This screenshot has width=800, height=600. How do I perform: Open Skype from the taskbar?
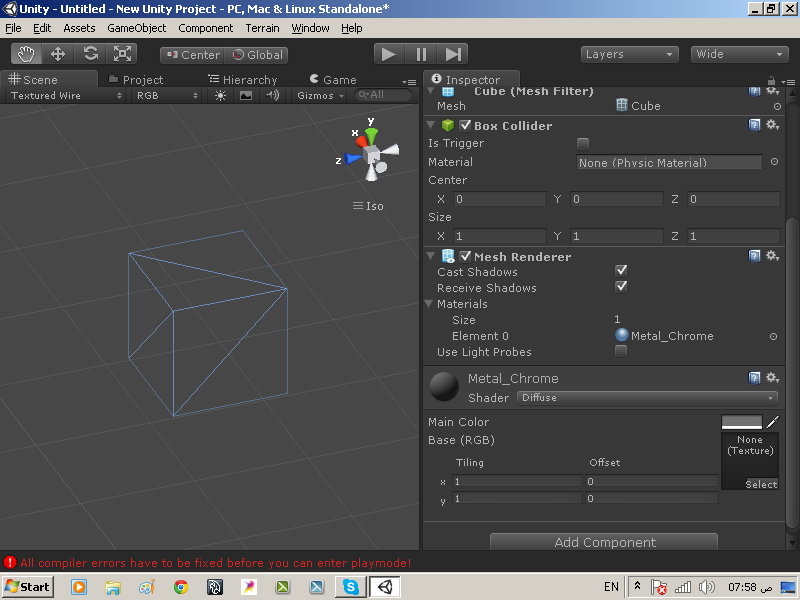pyautogui.click(x=351, y=587)
